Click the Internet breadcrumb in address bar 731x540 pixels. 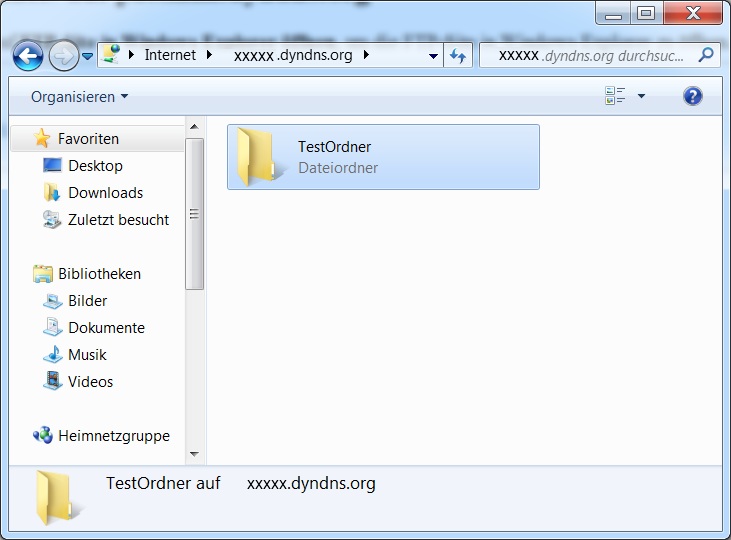pyautogui.click(x=170, y=56)
